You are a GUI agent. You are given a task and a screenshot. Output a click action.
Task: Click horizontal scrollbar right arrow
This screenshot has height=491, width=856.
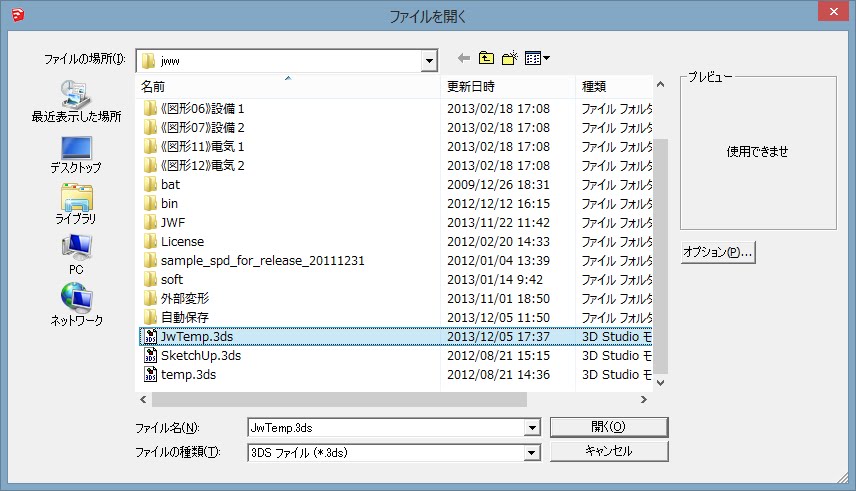[x=644, y=400]
